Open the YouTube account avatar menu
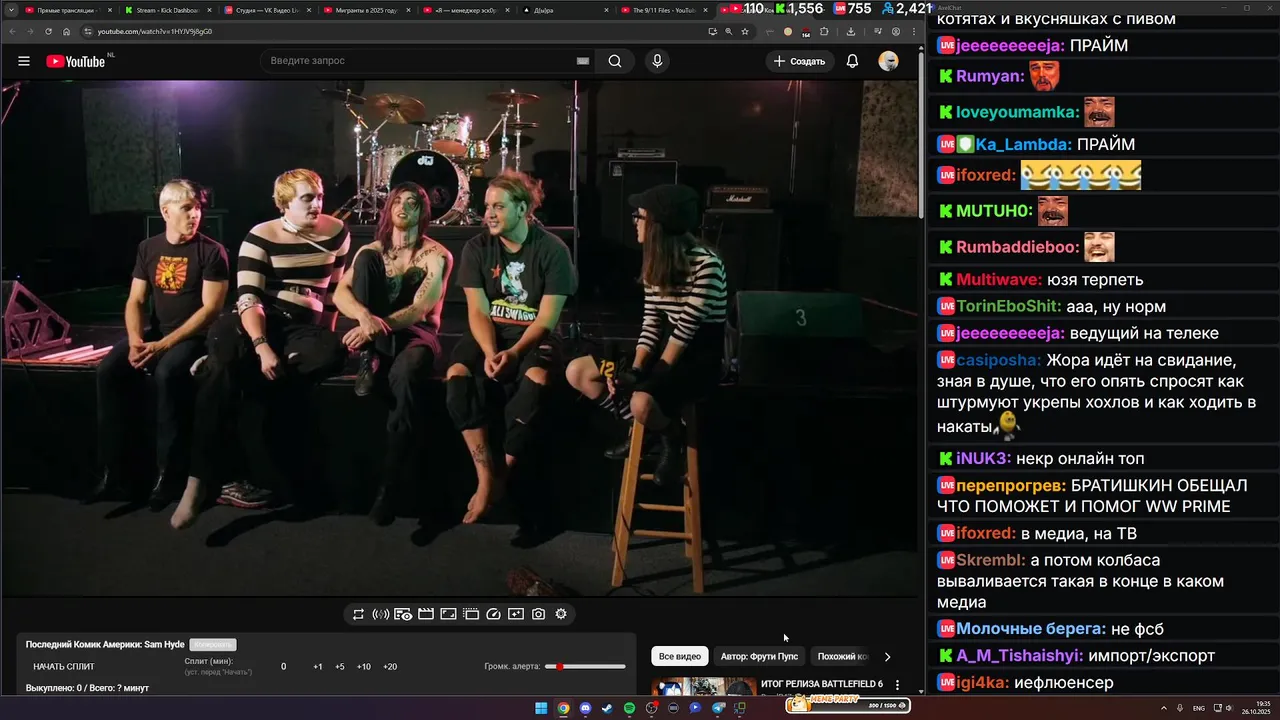1280x720 pixels. tap(888, 61)
